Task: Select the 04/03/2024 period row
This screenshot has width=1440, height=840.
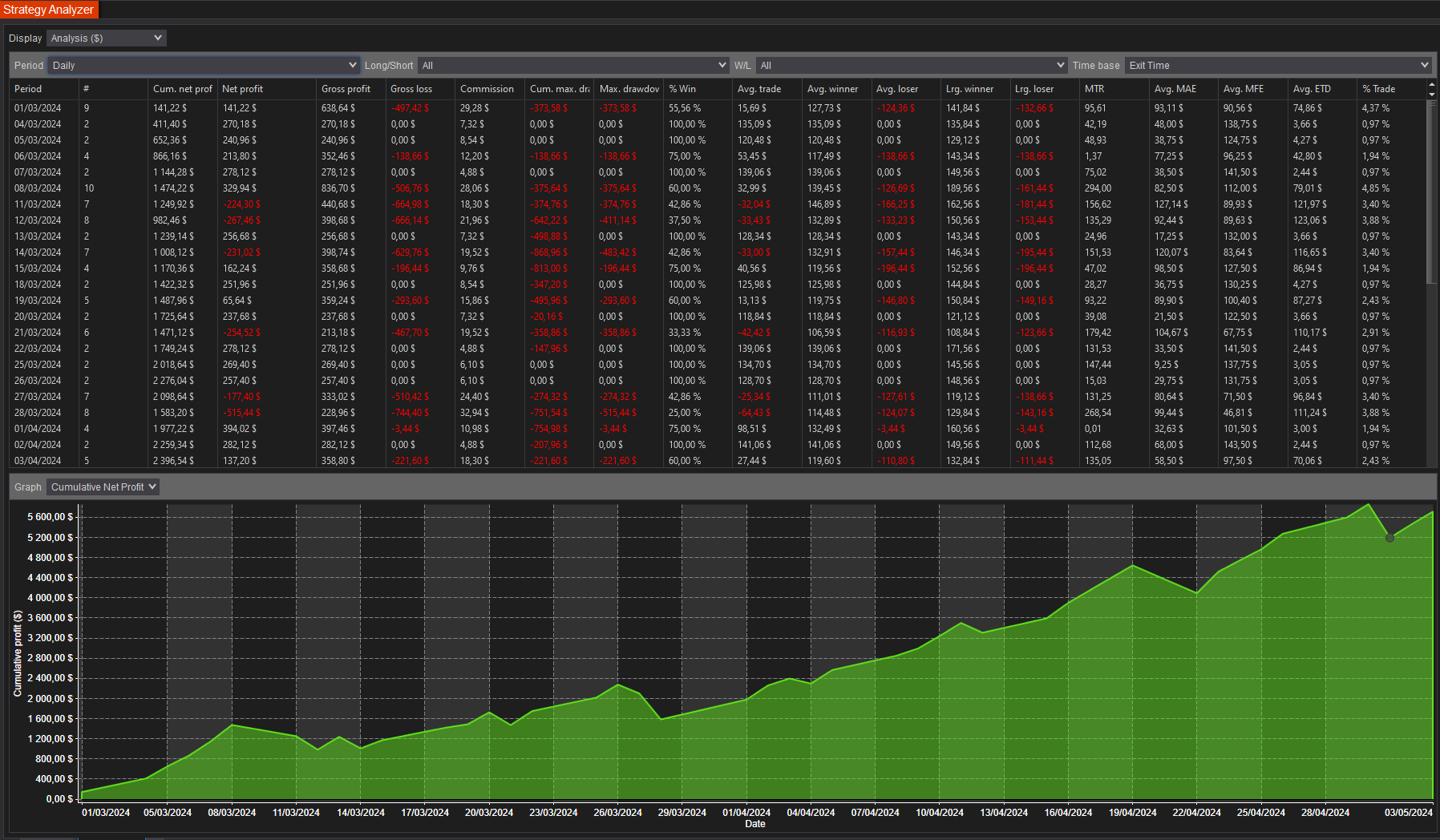Action: tap(718, 124)
